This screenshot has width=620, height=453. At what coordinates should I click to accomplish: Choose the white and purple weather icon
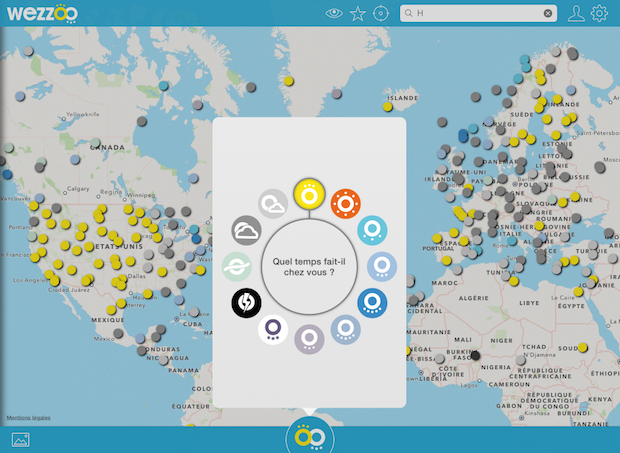(x=273, y=329)
